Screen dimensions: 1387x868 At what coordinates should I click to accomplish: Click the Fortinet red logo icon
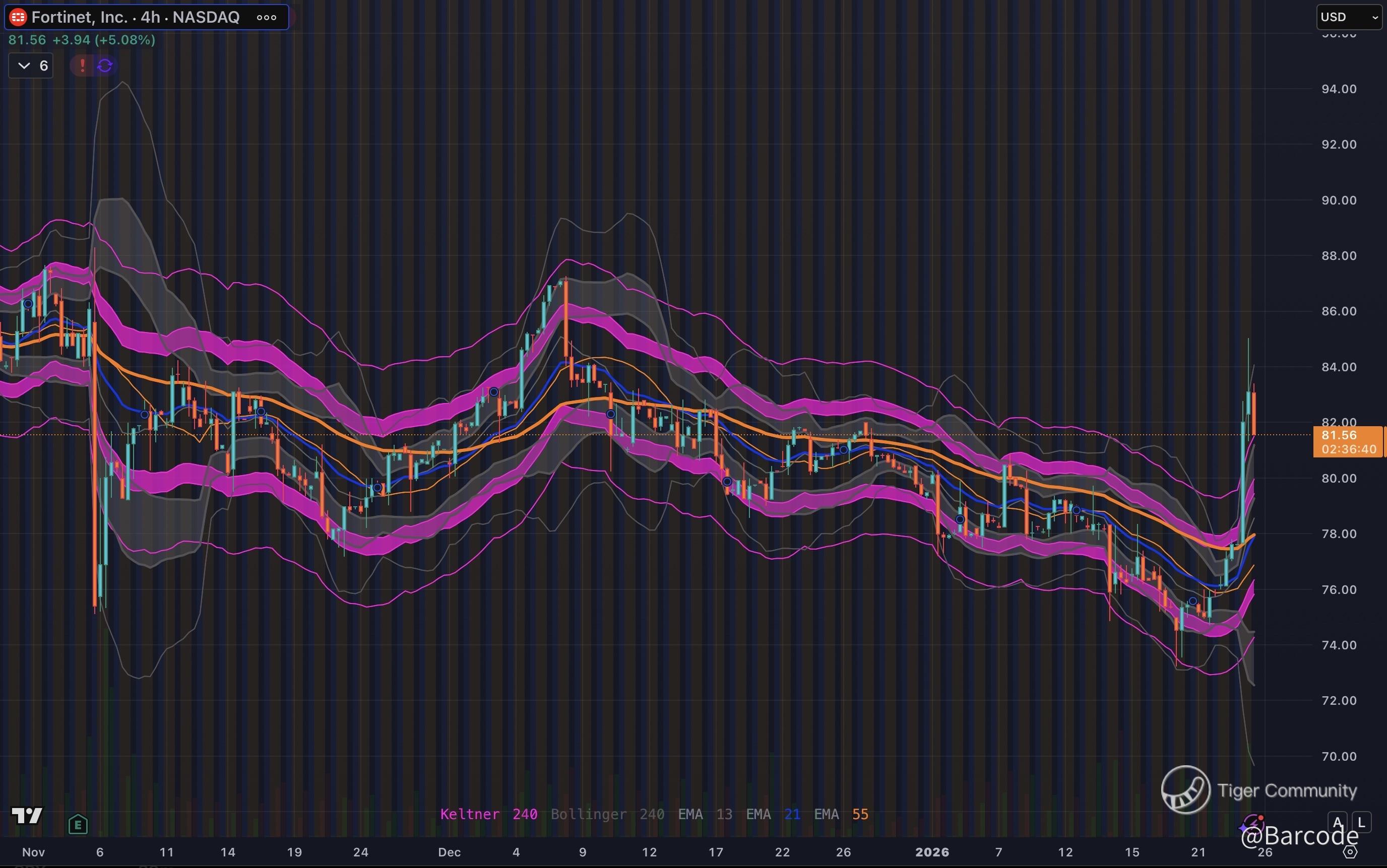coord(18,17)
